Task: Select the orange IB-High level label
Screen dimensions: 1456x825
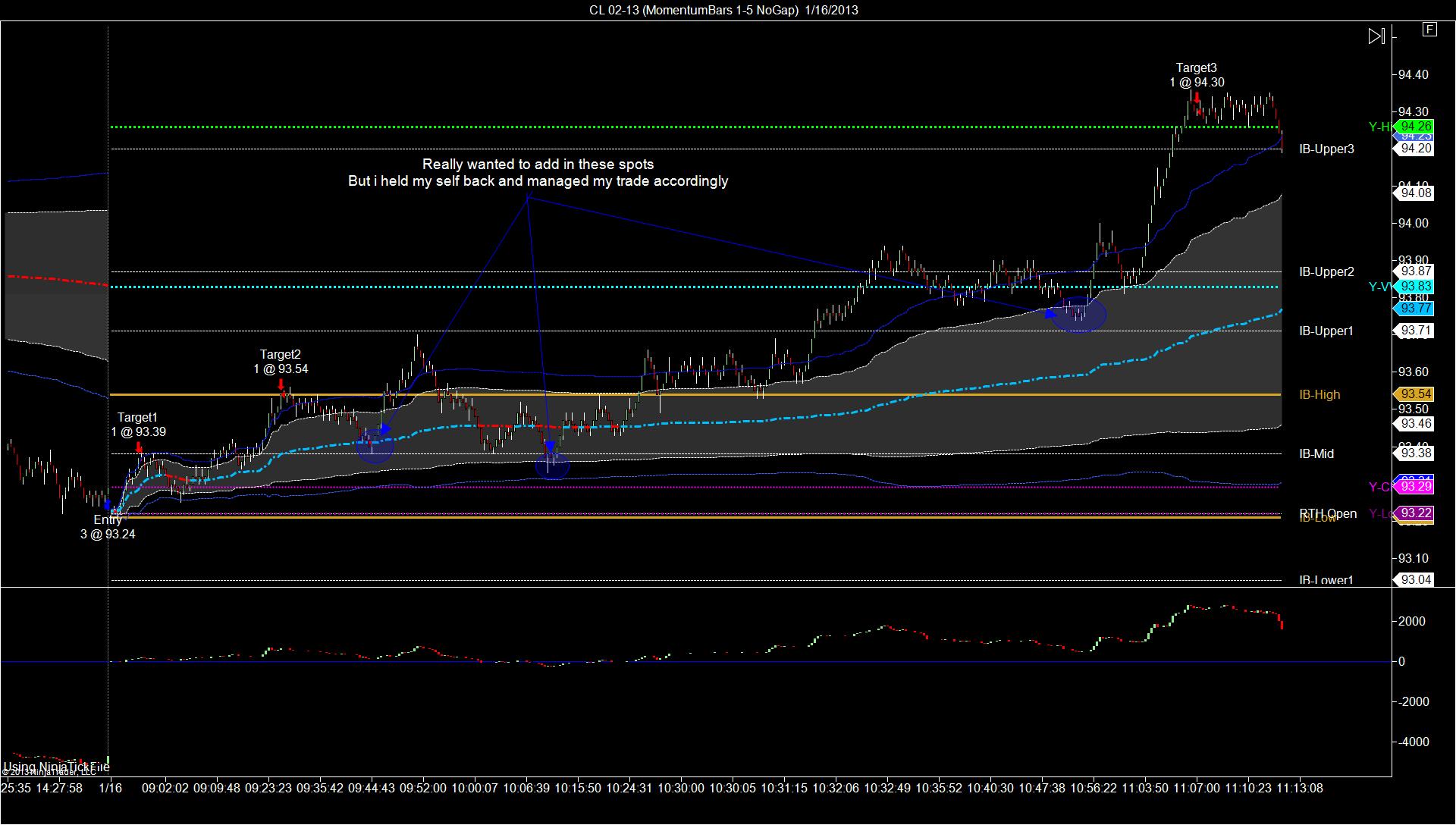Action: pyautogui.click(x=1319, y=395)
